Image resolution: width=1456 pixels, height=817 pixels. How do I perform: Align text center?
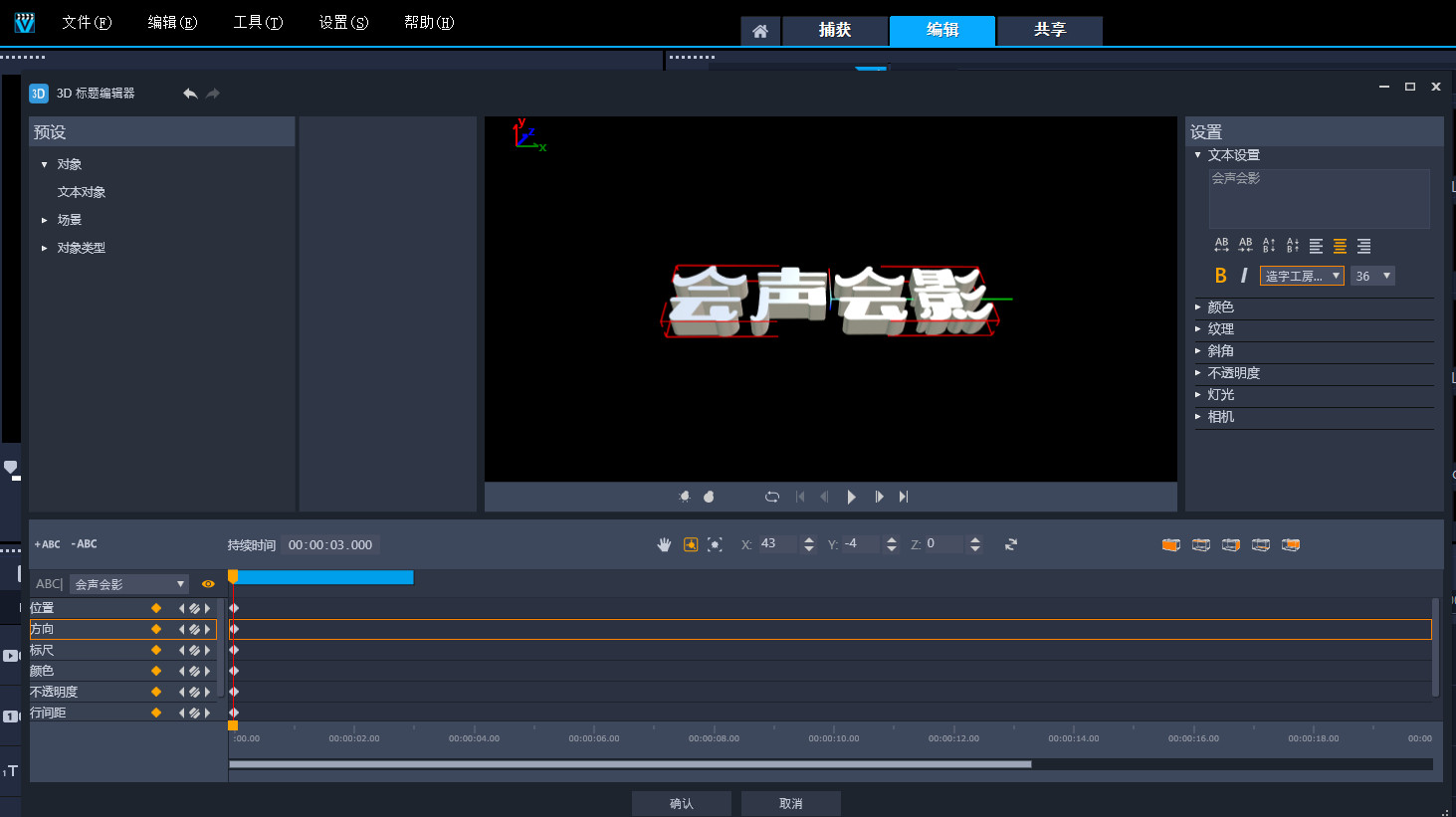pyautogui.click(x=1340, y=246)
